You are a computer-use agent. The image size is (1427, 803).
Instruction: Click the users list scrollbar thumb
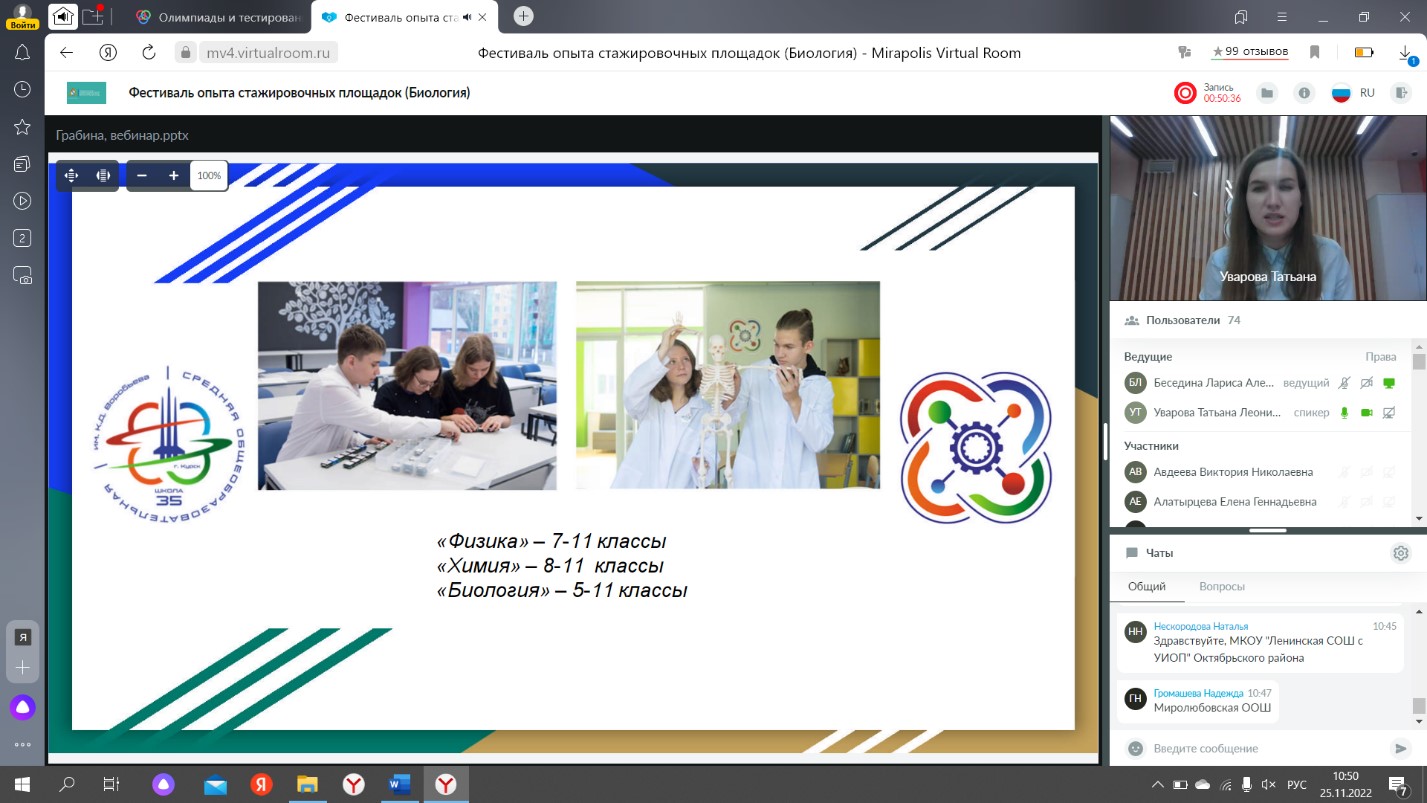point(1418,361)
